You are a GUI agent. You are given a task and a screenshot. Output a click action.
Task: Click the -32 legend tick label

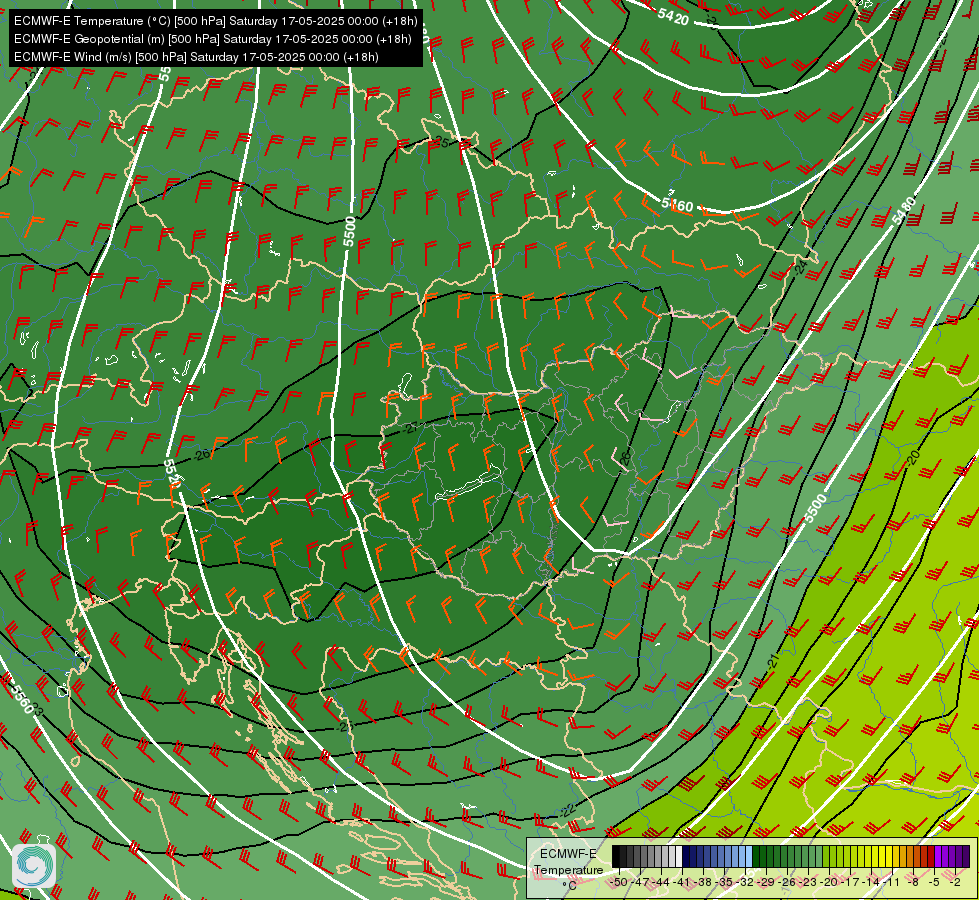click(x=744, y=882)
